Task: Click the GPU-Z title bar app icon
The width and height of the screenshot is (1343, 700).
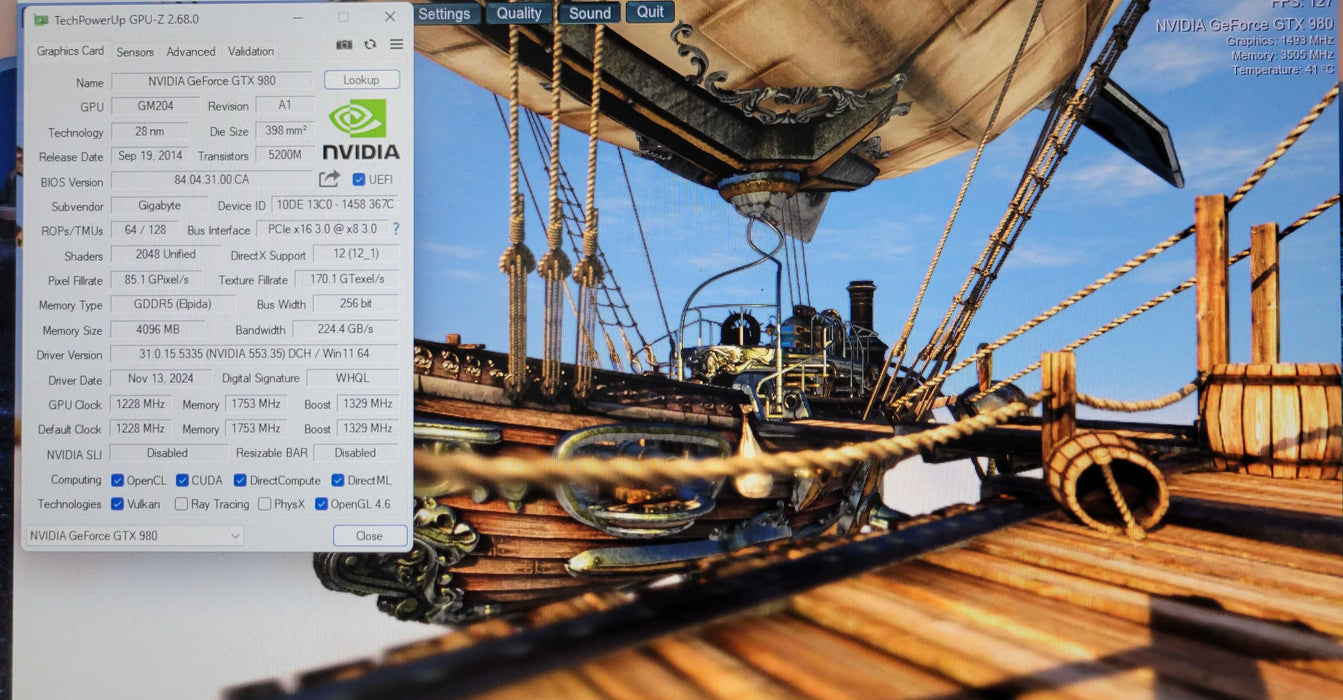Action: [41, 19]
